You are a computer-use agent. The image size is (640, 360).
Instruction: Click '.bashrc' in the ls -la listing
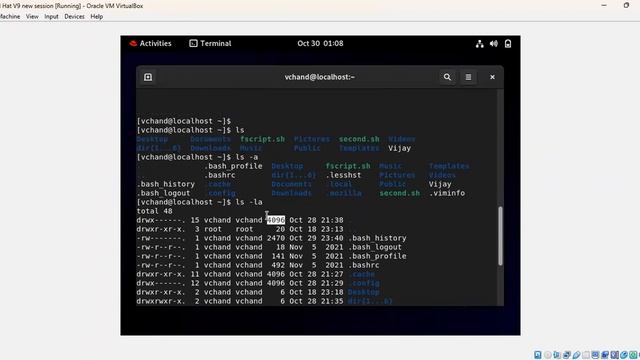(x=364, y=265)
